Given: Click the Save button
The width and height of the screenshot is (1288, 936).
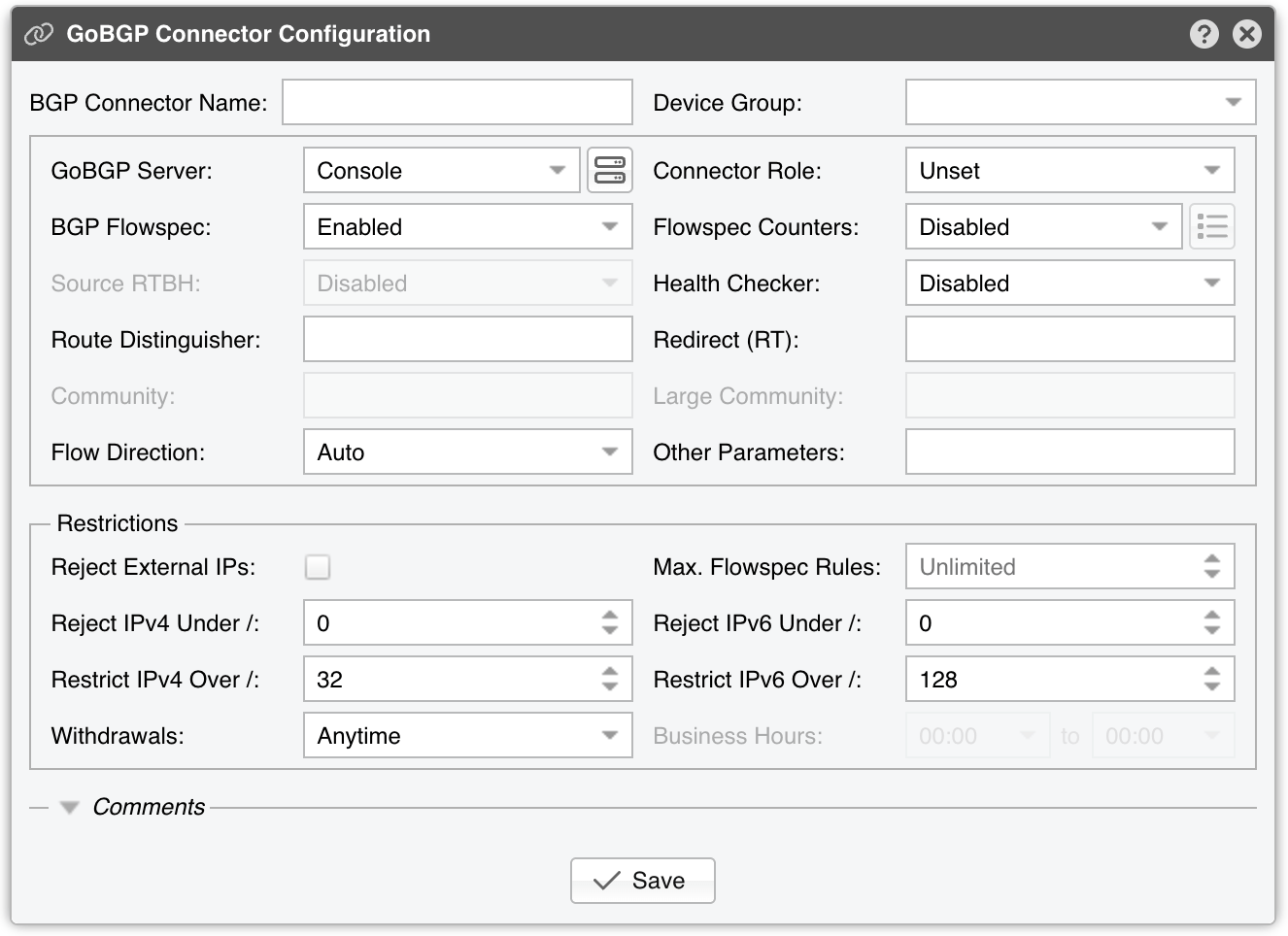Looking at the screenshot, I should pos(643,881).
